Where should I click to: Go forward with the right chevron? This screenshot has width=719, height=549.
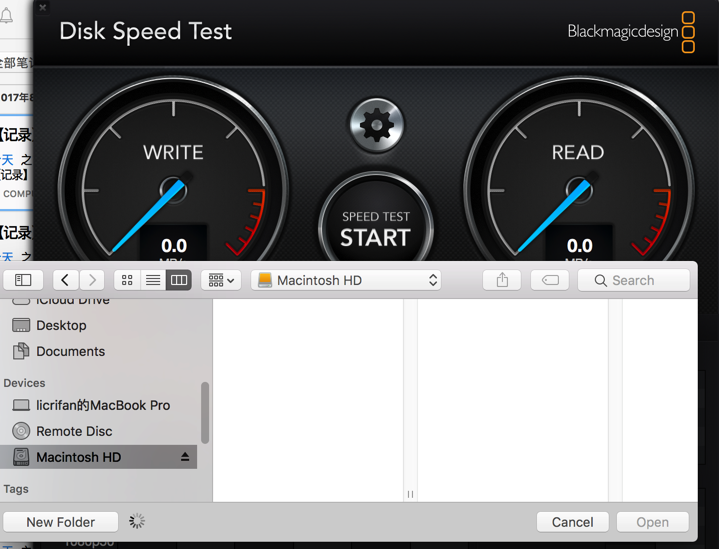[x=92, y=281]
